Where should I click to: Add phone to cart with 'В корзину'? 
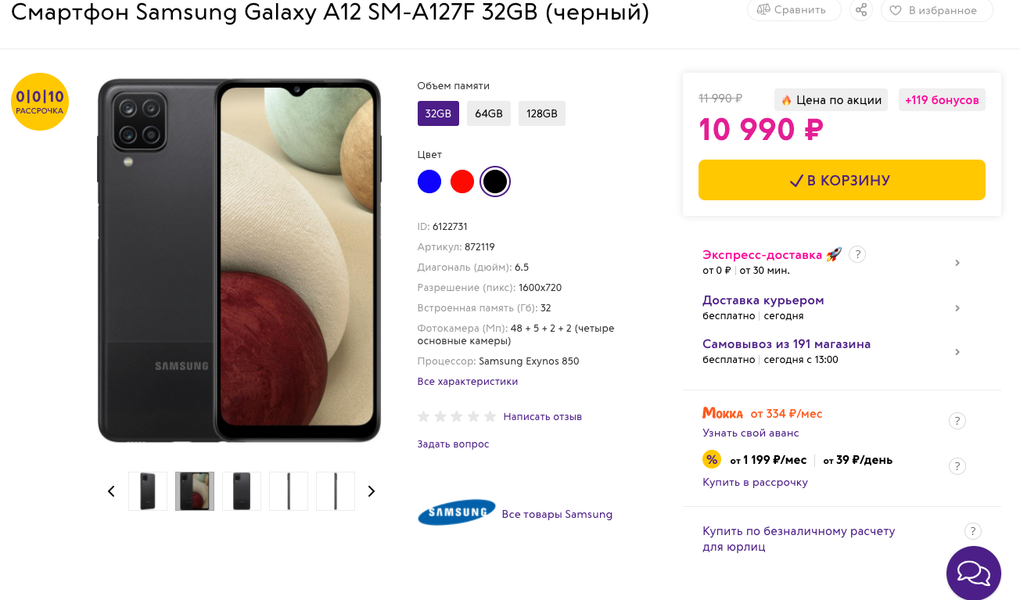point(841,180)
